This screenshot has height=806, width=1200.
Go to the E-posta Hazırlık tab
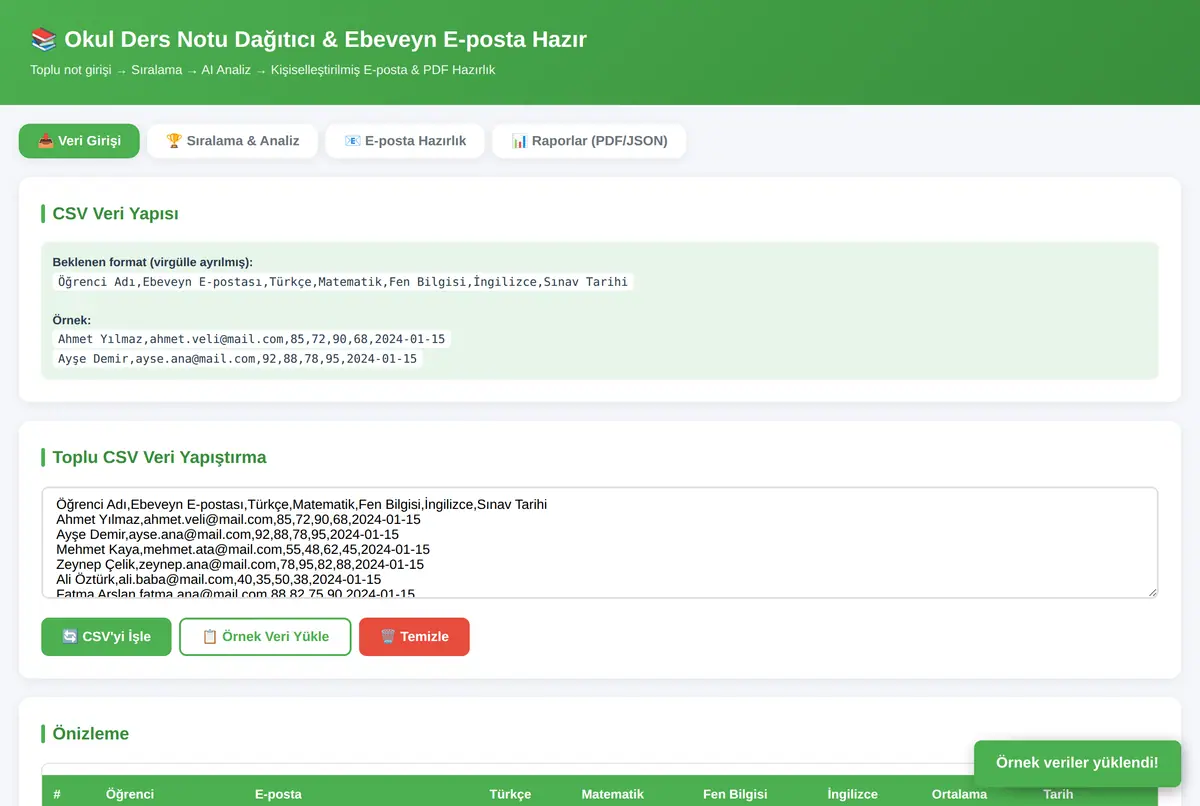(x=405, y=141)
